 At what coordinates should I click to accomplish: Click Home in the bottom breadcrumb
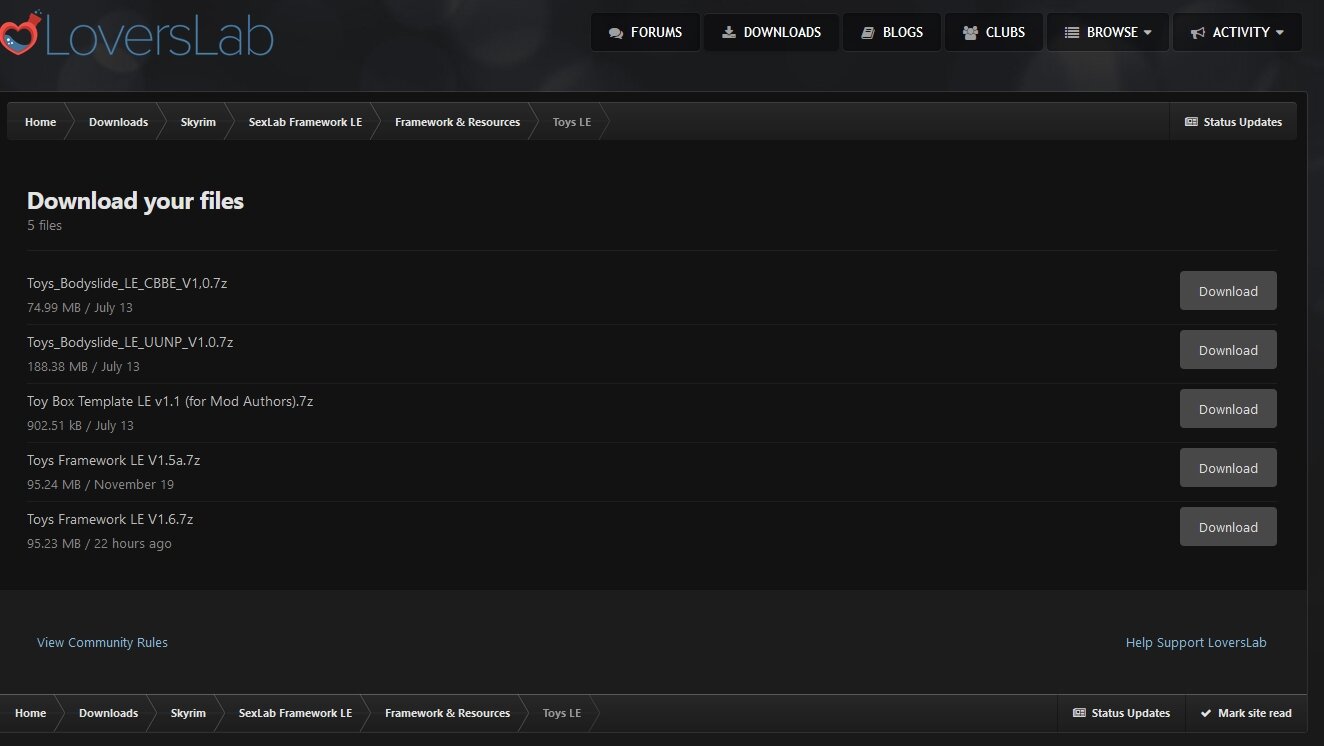pos(30,713)
